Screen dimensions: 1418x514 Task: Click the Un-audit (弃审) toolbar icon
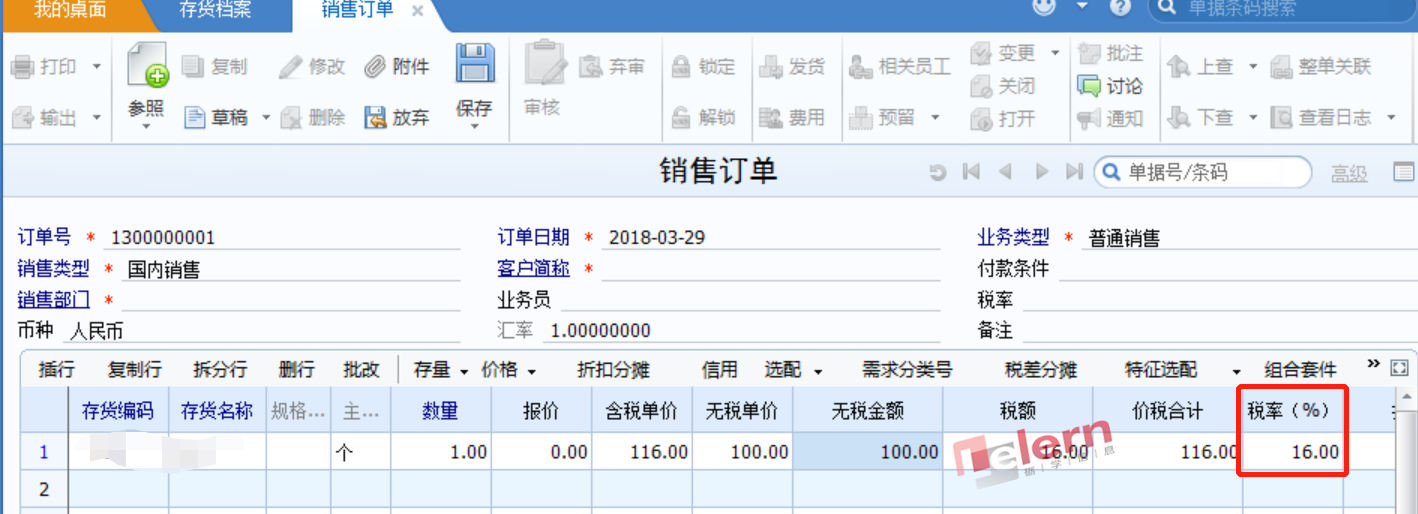(x=591, y=67)
